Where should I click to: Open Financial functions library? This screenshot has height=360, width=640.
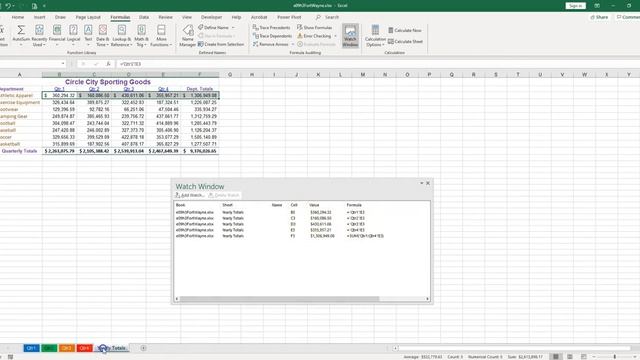57,35
